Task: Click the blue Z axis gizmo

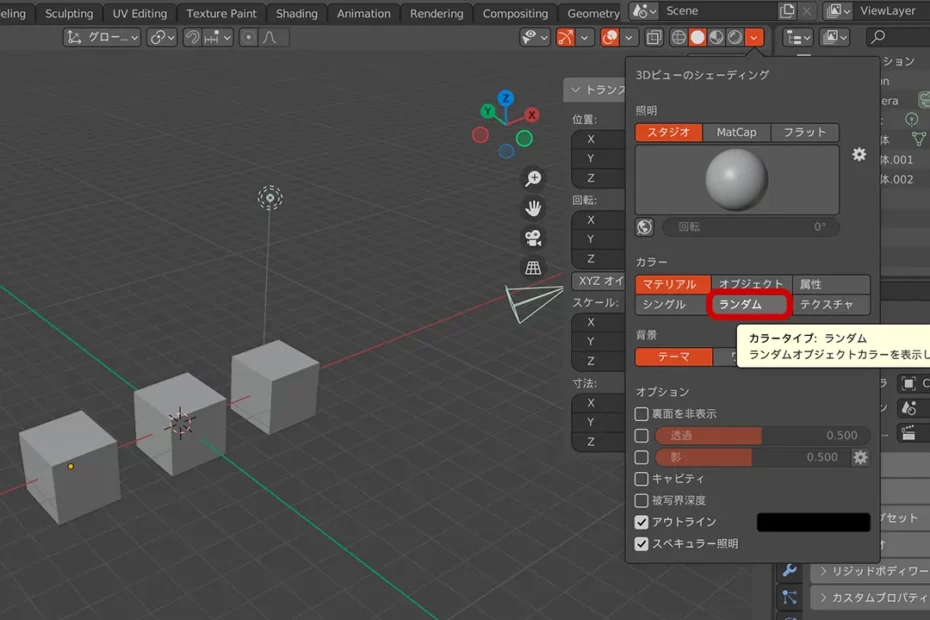Action: pos(506,98)
